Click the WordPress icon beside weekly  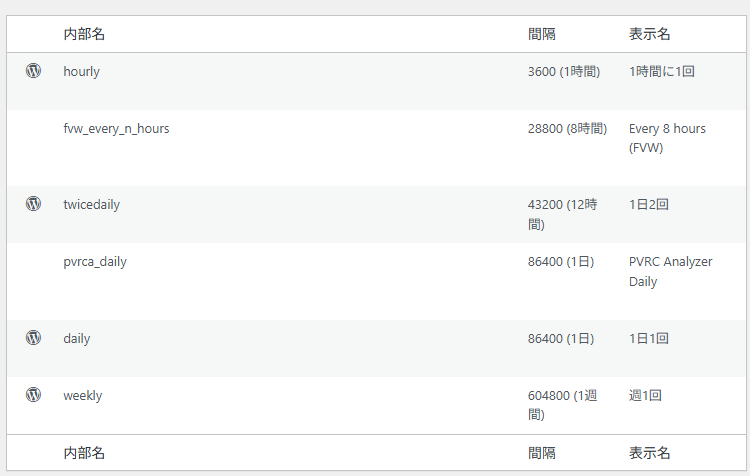[x=33, y=395]
